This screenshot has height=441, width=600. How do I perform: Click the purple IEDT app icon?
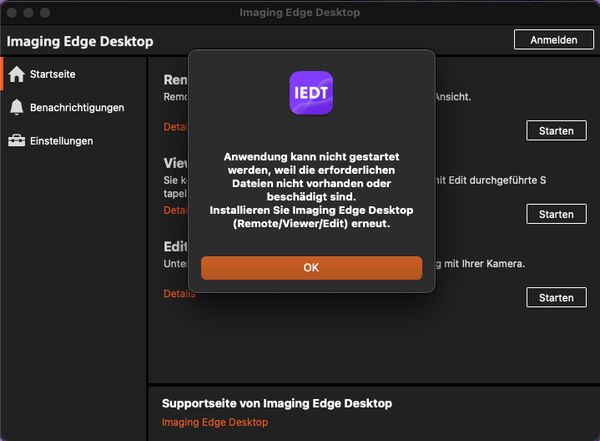310,92
